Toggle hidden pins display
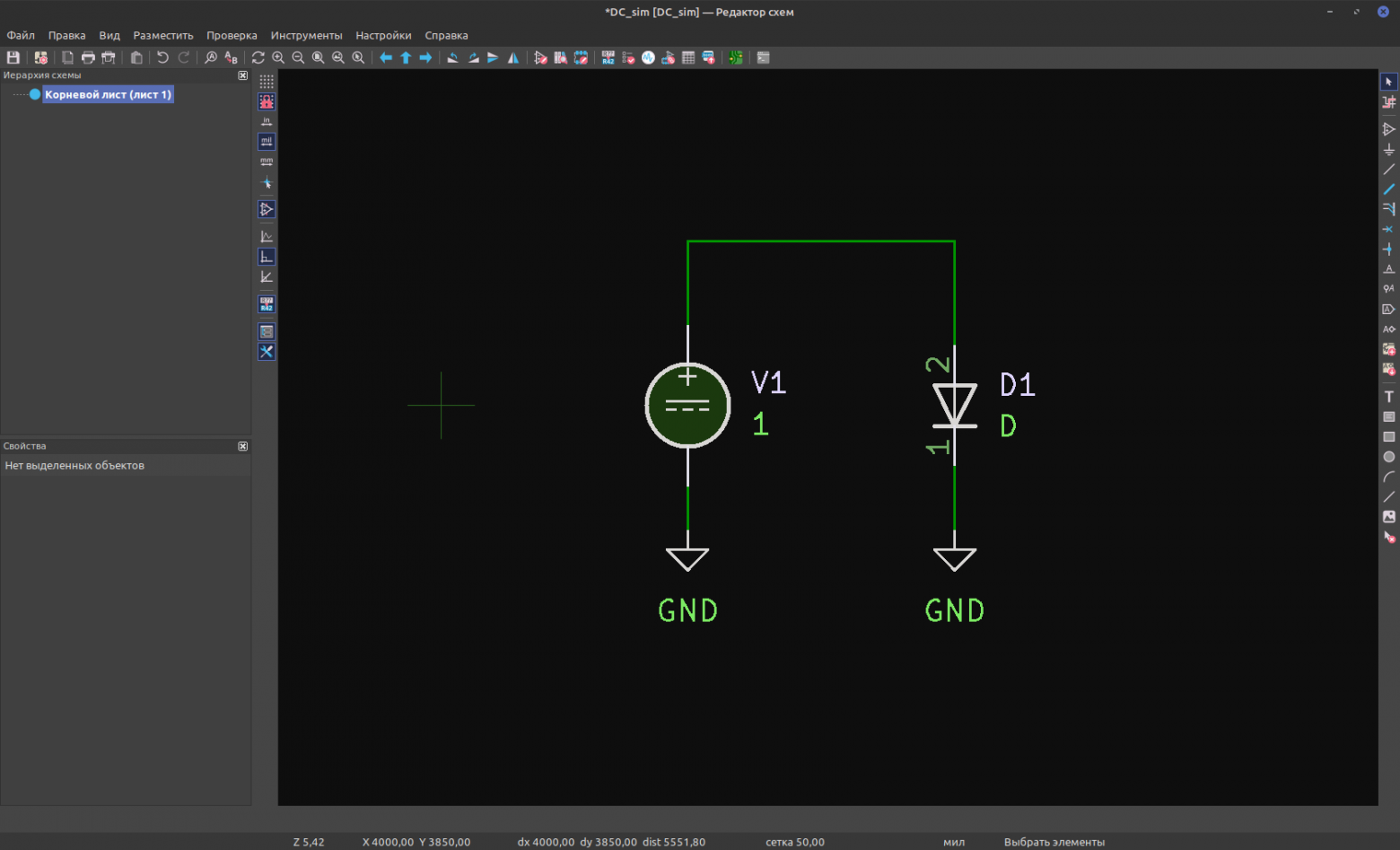The image size is (1400, 850). (x=267, y=209)
